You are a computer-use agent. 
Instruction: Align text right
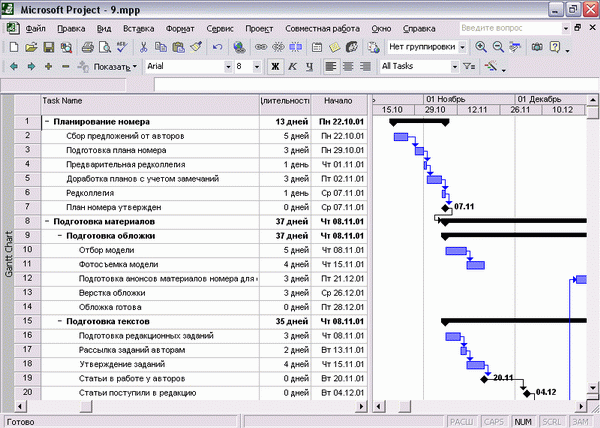[365, 67]
